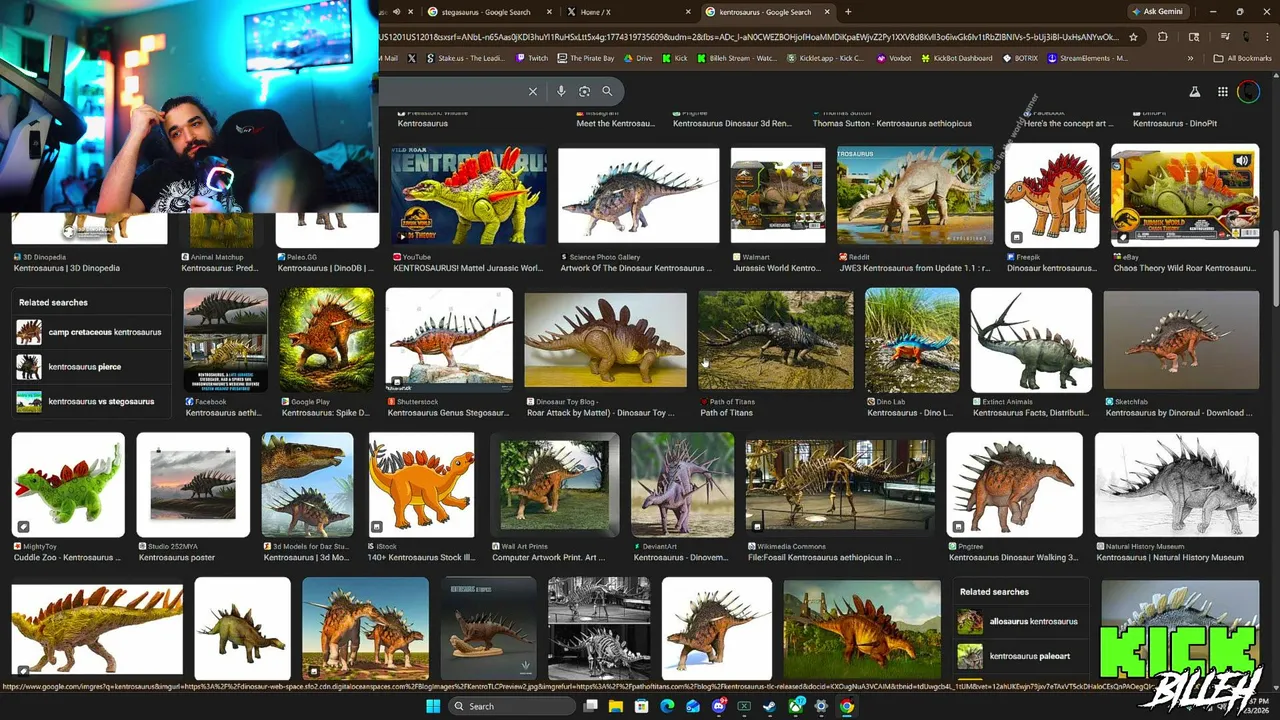Open Google Search Labs flask icon

(1194, 92)
